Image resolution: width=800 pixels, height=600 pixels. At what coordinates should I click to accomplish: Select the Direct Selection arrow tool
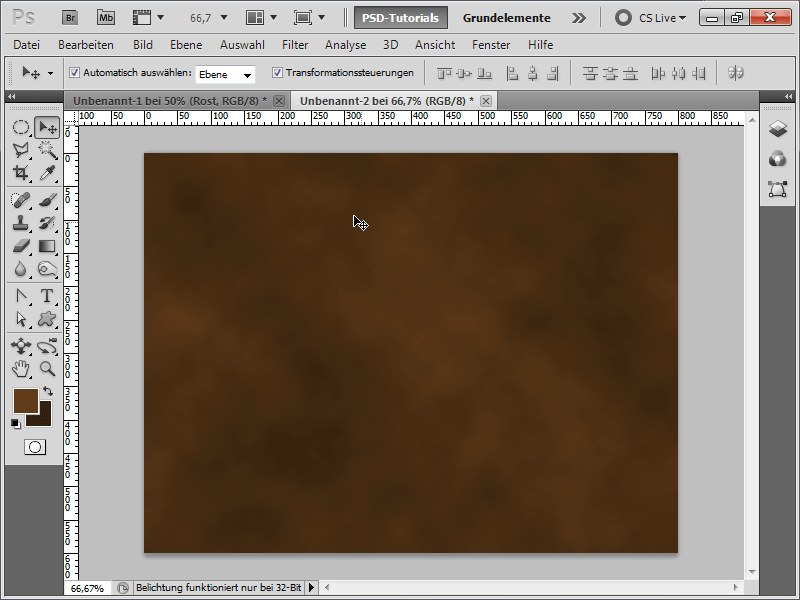click(20, 319)
